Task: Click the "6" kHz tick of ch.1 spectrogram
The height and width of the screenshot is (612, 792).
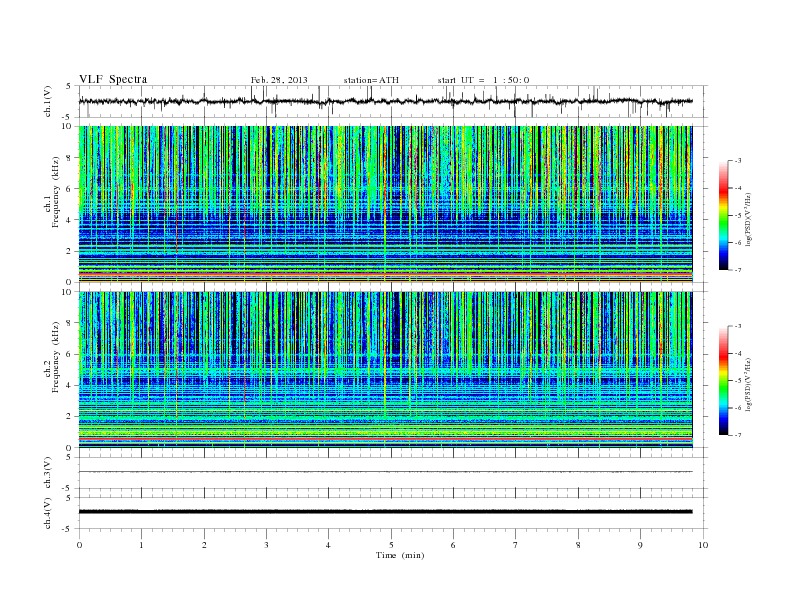Action: tap(69, 189)
